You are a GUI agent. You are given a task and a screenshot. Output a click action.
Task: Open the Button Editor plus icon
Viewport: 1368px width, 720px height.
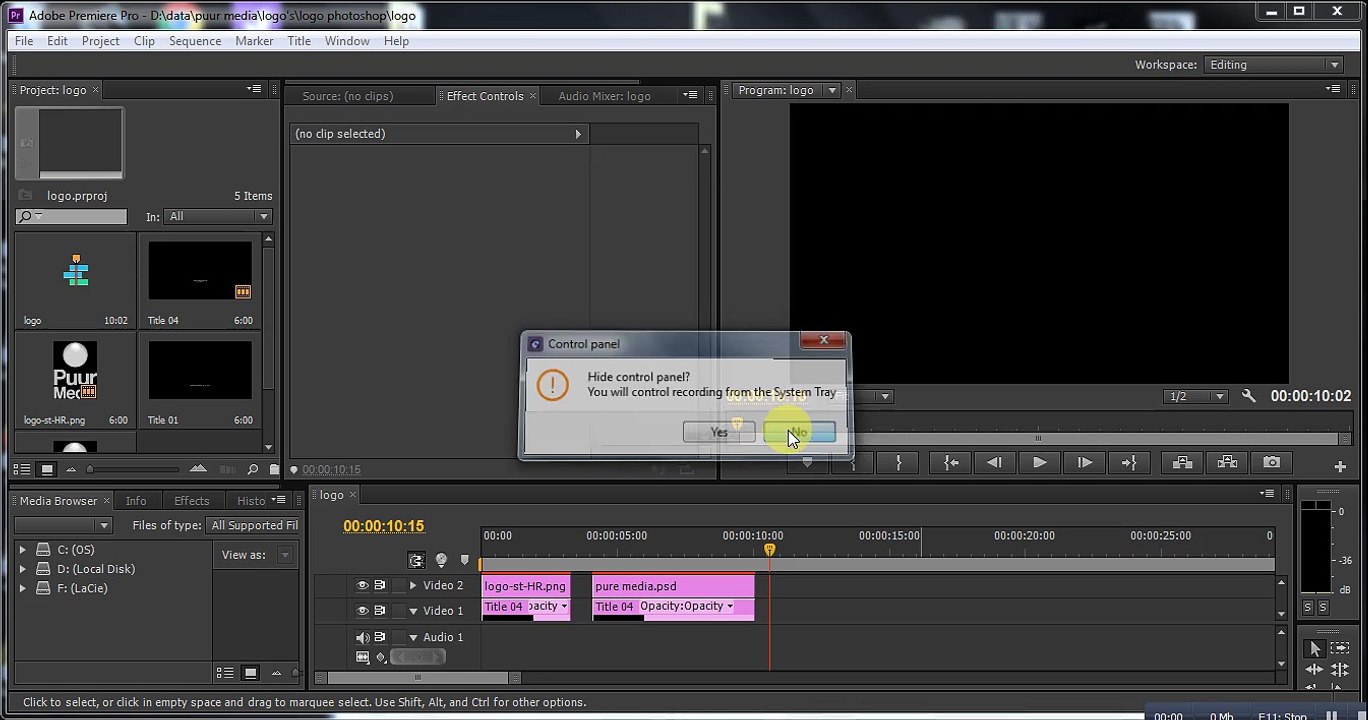click(1340, 467)
